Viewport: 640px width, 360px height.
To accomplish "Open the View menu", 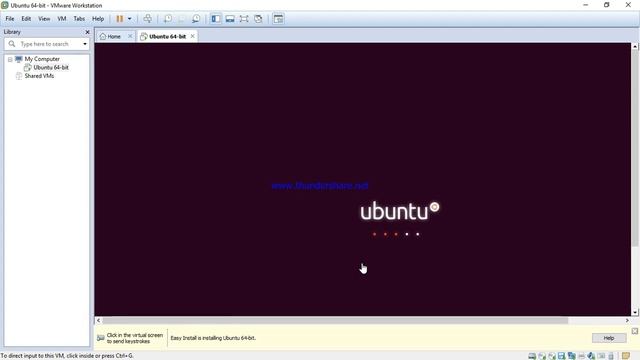I will pyautogui.click(x=44, y=19).
